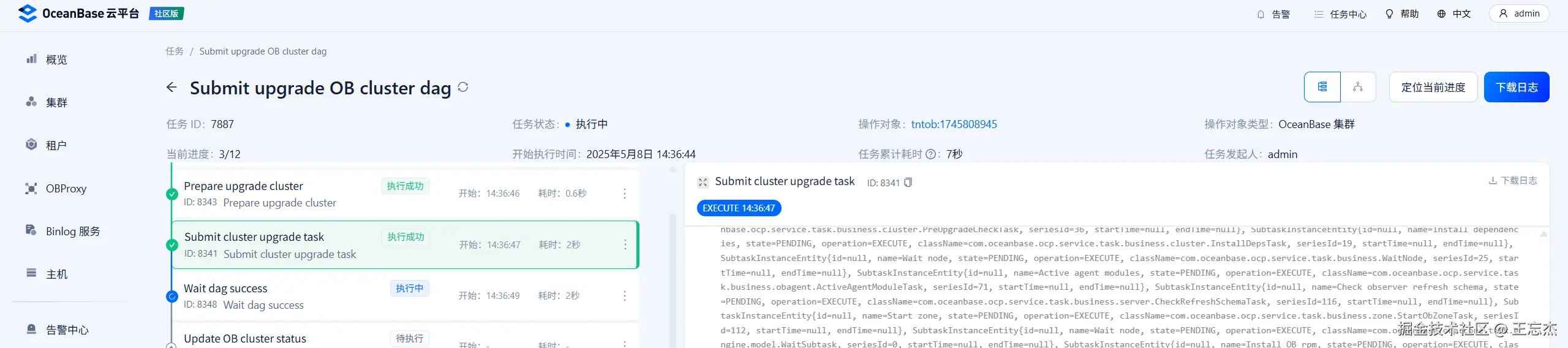
Task: Open more options for Wait dag success
Action: (624, 296)
